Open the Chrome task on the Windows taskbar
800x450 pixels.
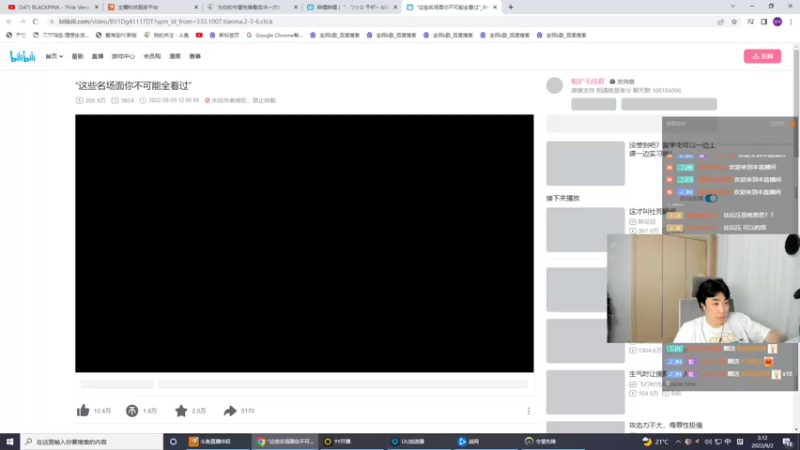285,441
